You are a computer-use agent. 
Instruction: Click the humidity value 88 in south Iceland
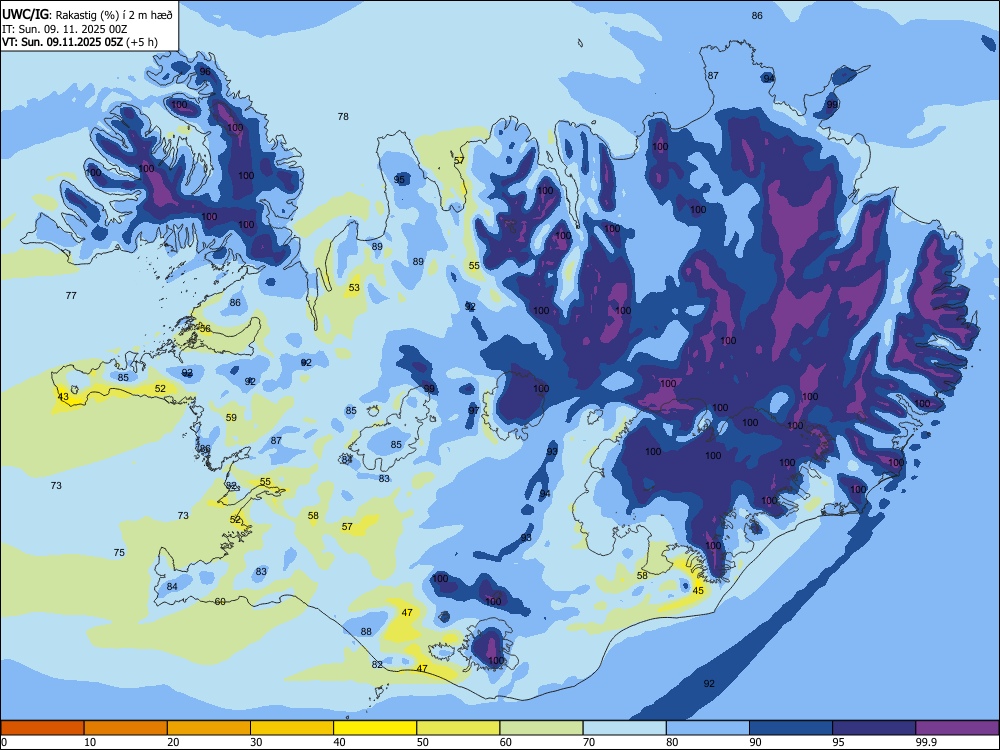(366, 632)
